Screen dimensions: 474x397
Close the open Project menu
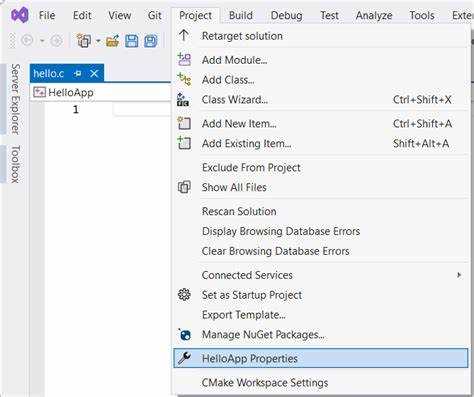click(195, 15)
